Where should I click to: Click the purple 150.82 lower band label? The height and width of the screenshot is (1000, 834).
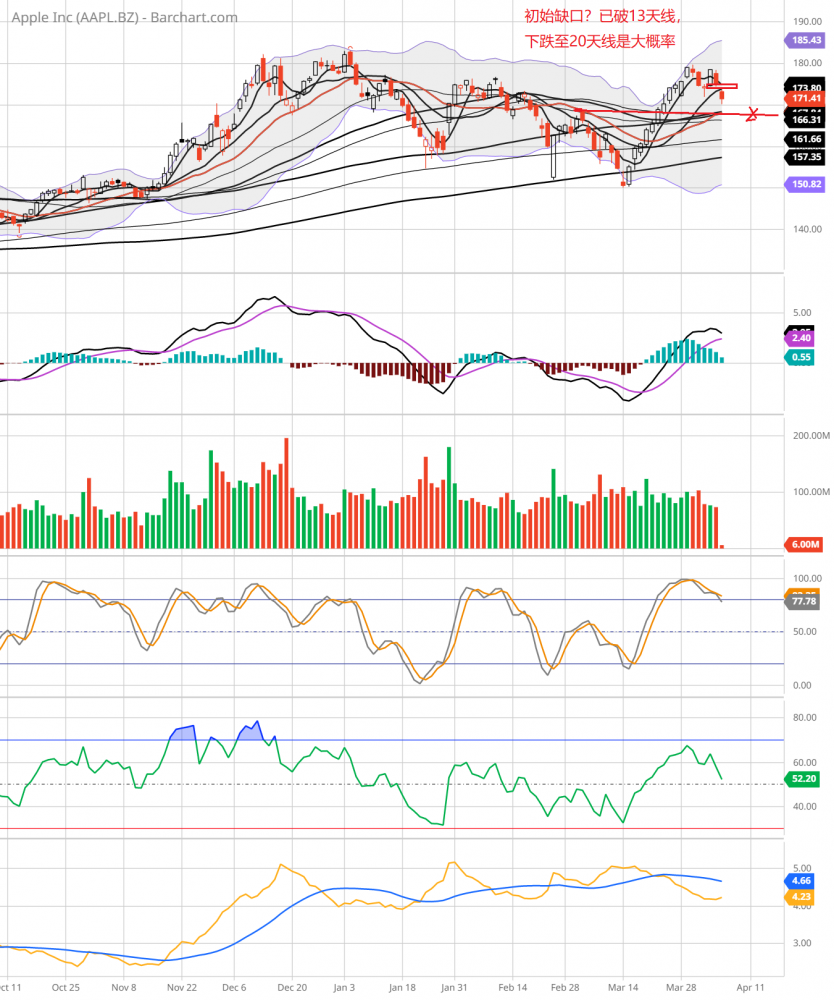[x=806, y=184]
